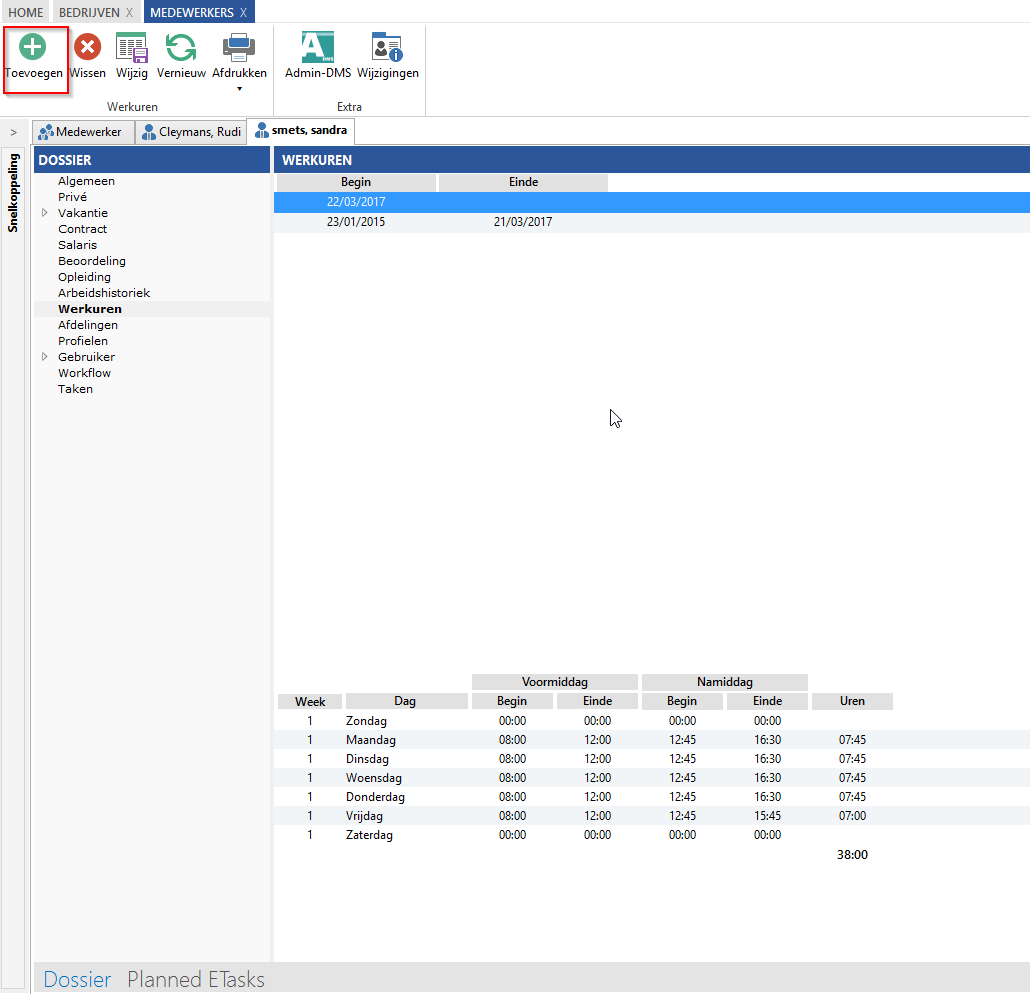This screenshot has width=1030, height=994.
Task: Switch to the HOME tab
Action: tap(26, 12)
